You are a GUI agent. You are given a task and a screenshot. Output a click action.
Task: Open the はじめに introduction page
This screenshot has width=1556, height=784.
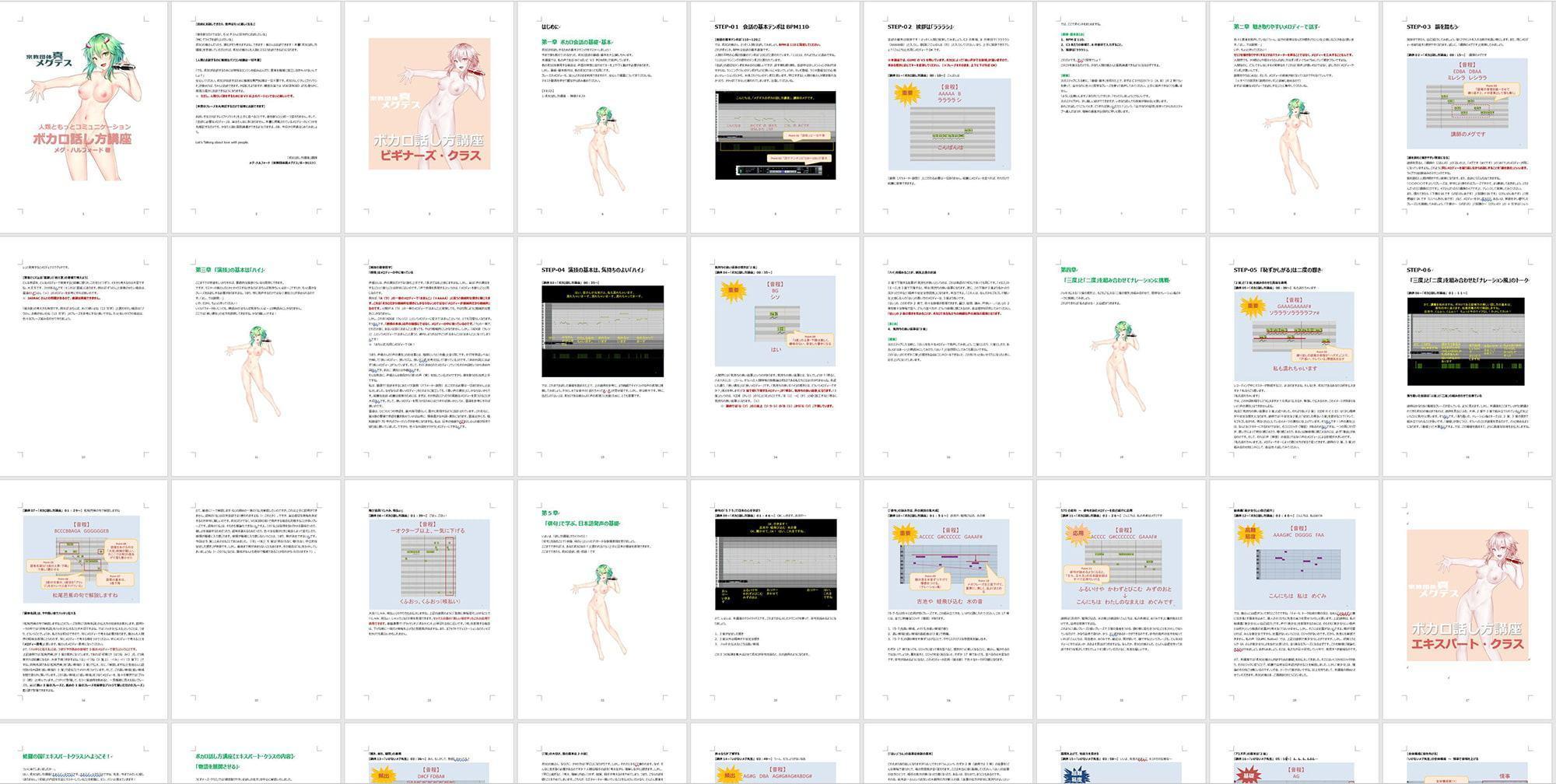[x=602, y=117]
